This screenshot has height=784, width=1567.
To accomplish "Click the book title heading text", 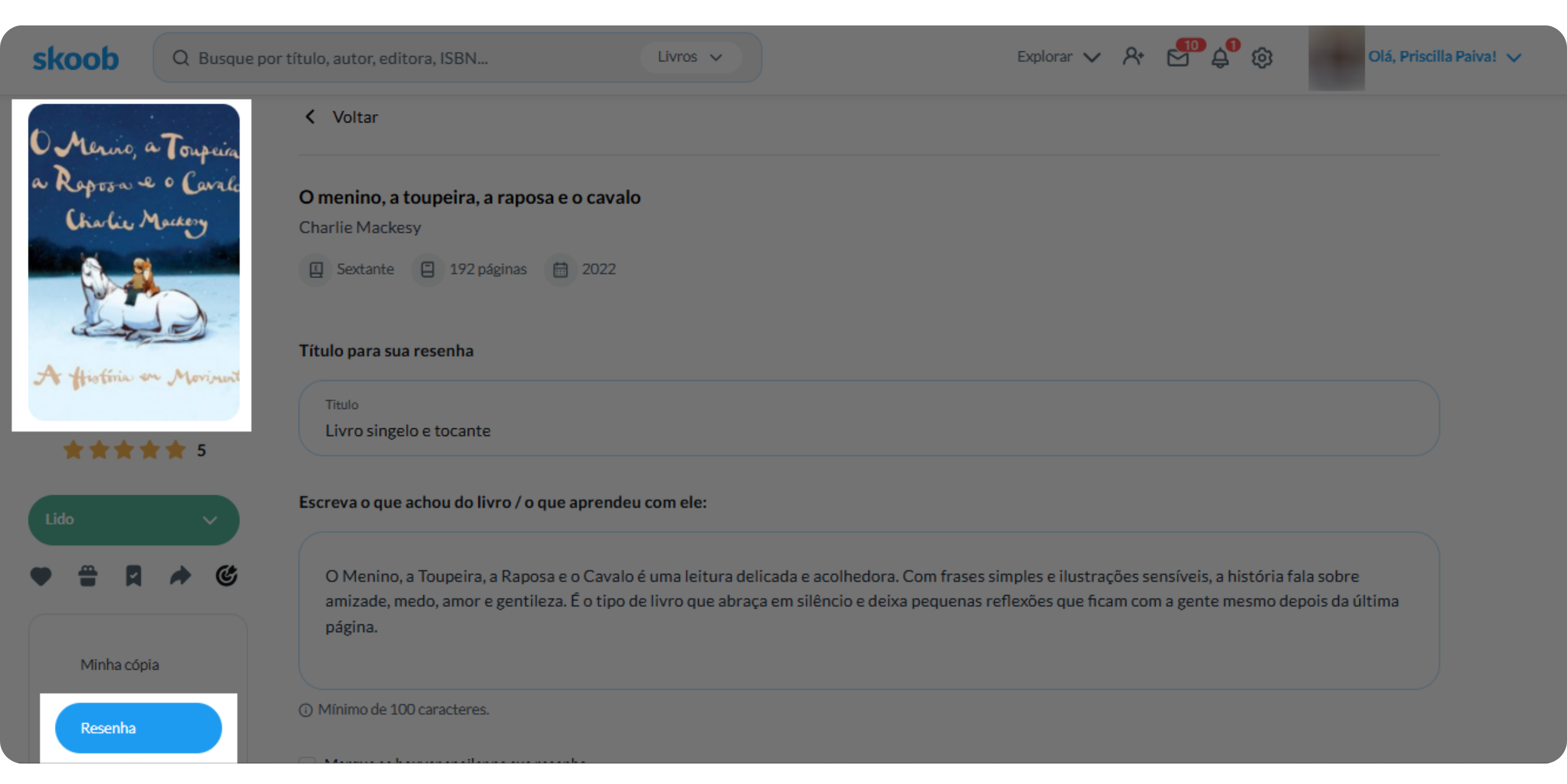I will tap(470, 197).
